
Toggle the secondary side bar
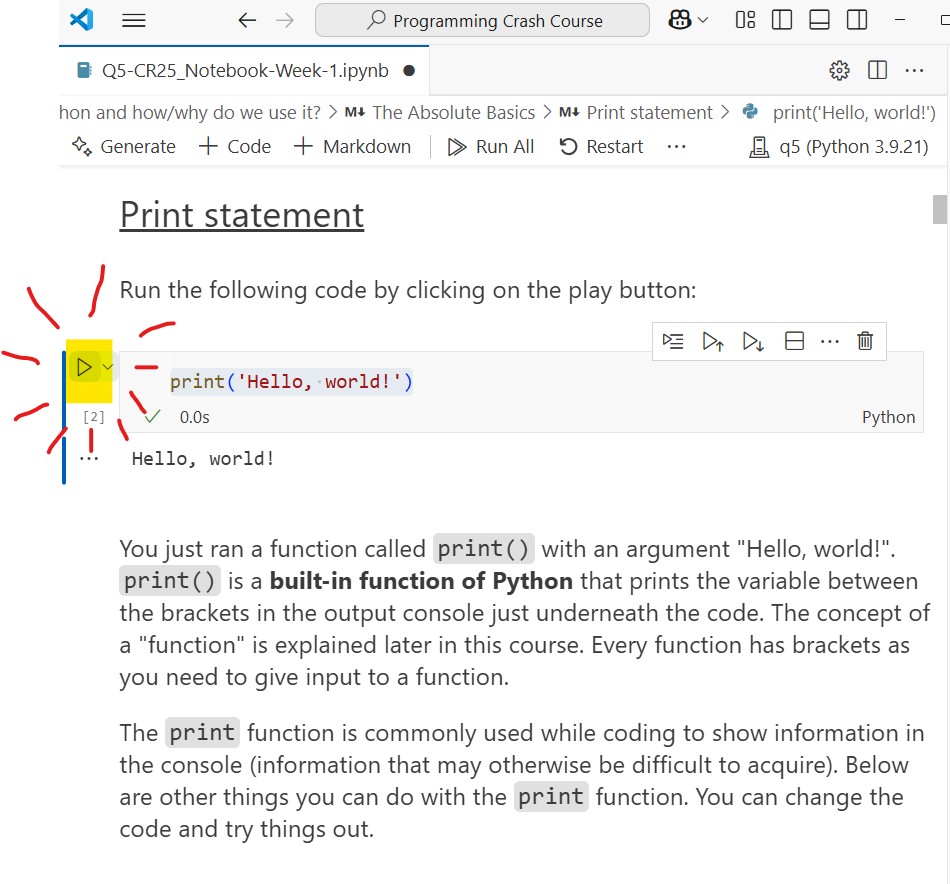click(x=857, y=20)
